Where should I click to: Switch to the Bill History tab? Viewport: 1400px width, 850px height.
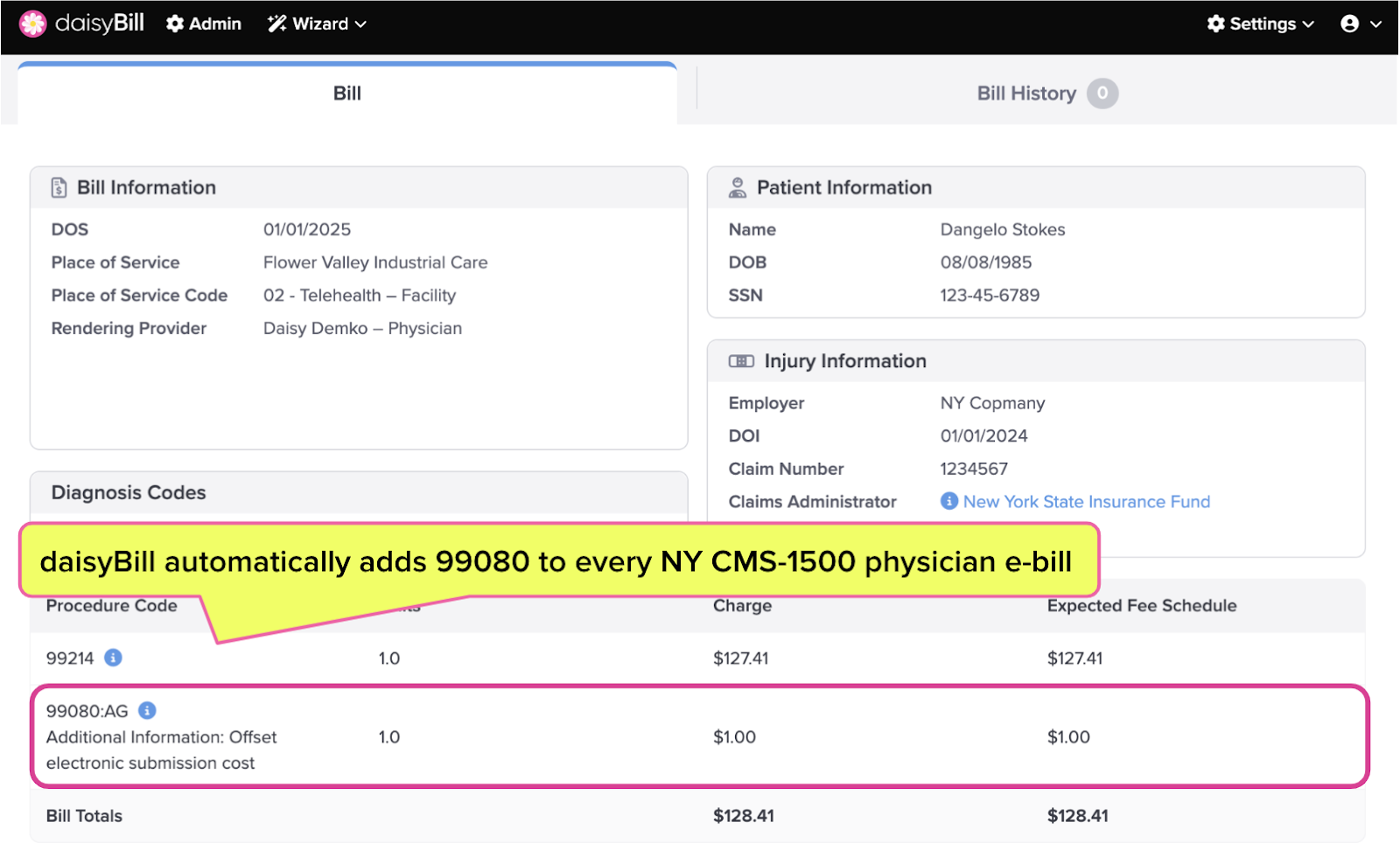pos(1026,93)
